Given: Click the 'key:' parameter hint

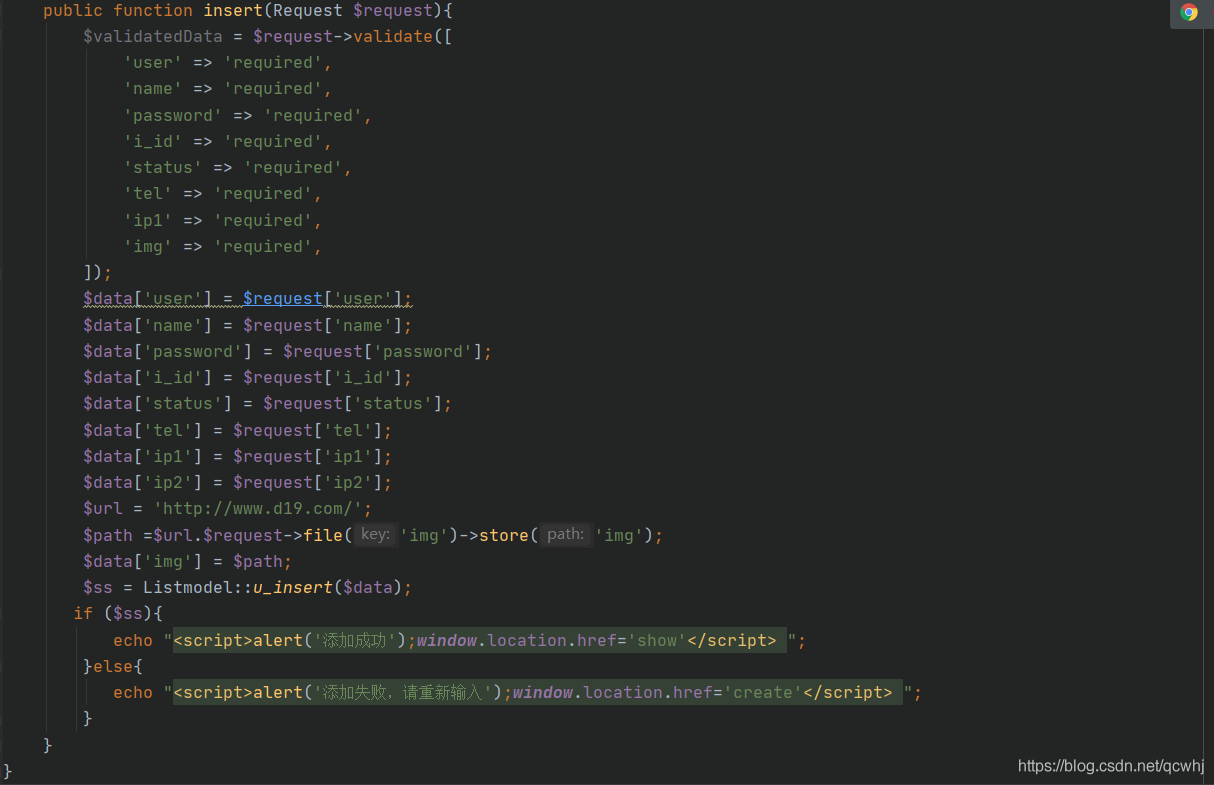Looking at the screenshot, I should coord(375,535).
